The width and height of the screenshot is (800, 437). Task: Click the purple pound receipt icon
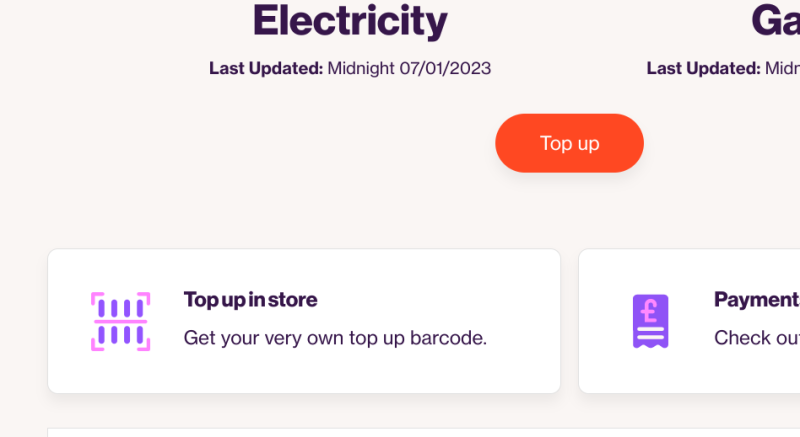[x=651, y=321]
